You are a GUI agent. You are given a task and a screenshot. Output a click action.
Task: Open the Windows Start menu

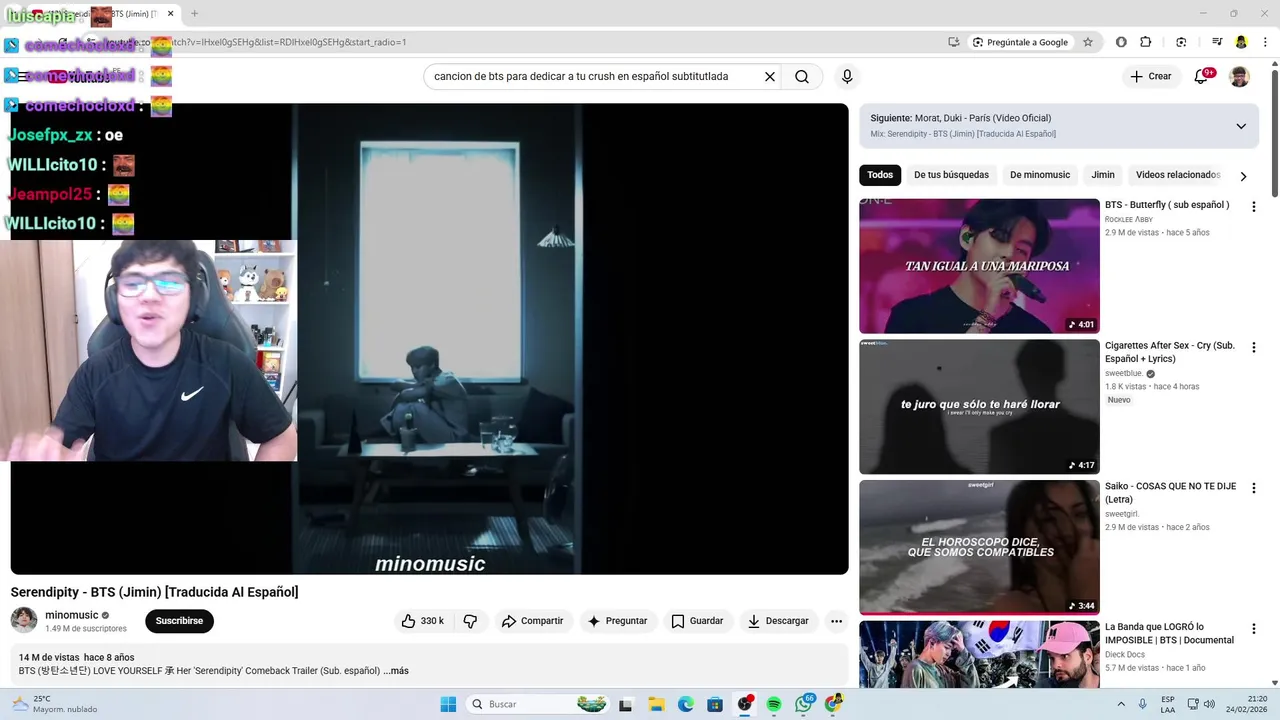coord(448,704)
